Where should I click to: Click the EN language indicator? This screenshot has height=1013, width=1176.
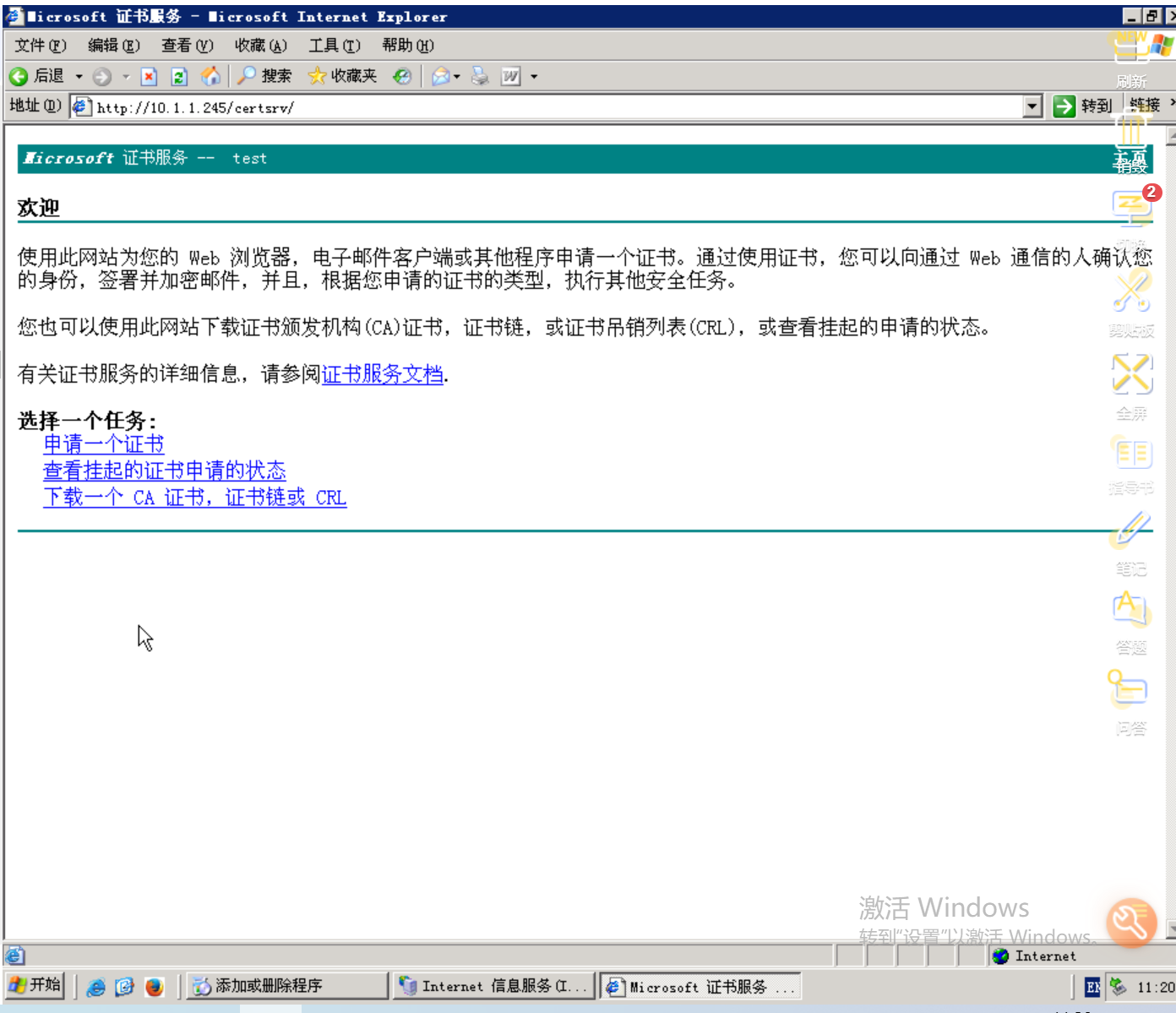[x=1092, y=987]
